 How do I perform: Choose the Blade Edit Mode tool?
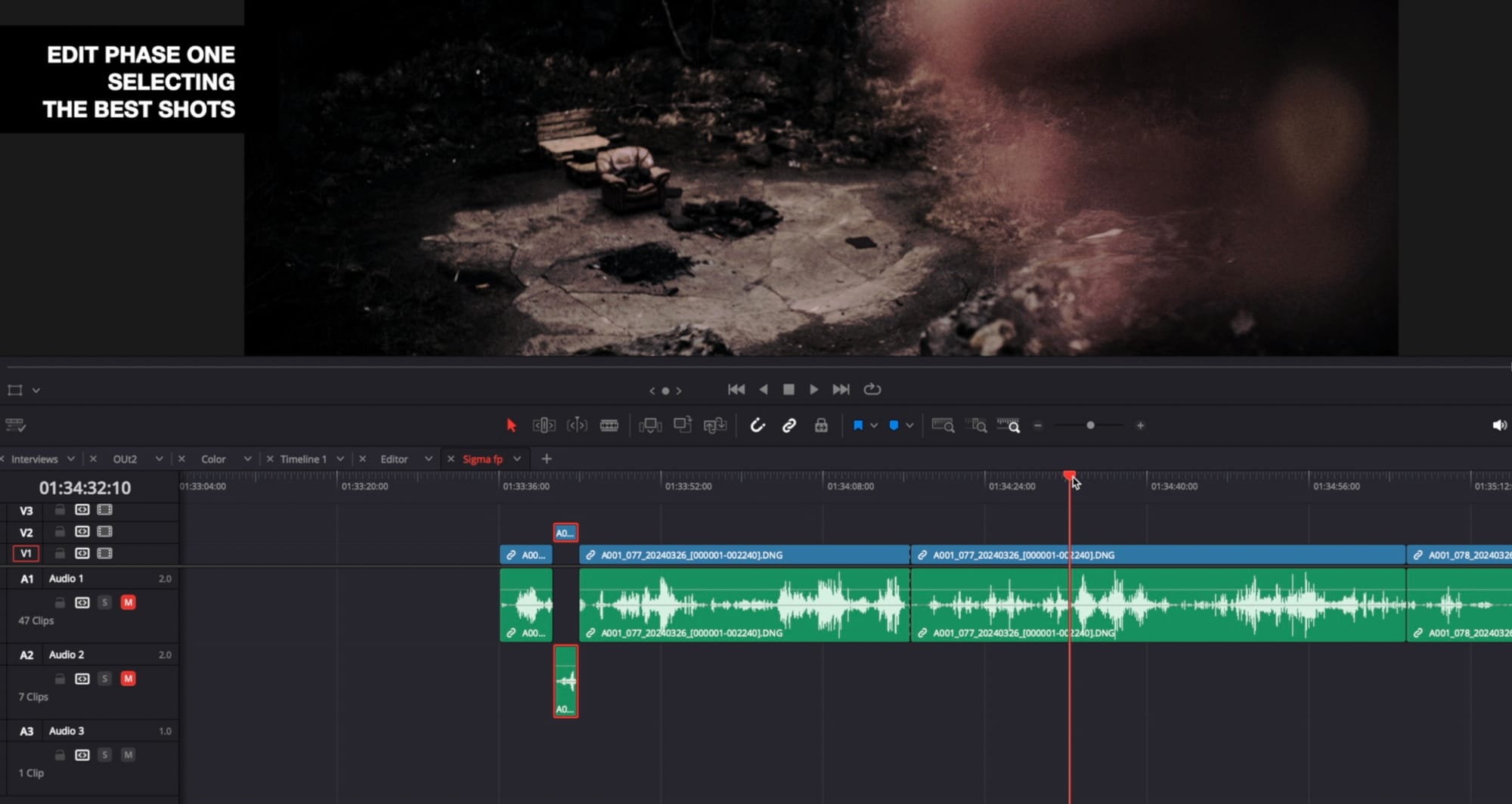[x=609, y=425]
